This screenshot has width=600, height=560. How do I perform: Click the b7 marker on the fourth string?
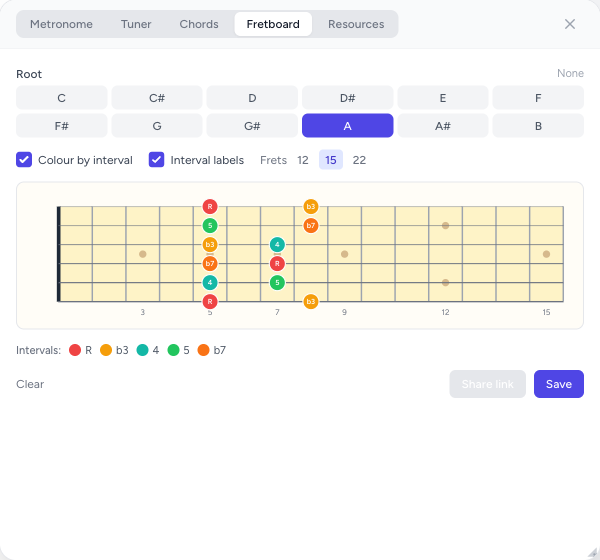tap(210, 263)
